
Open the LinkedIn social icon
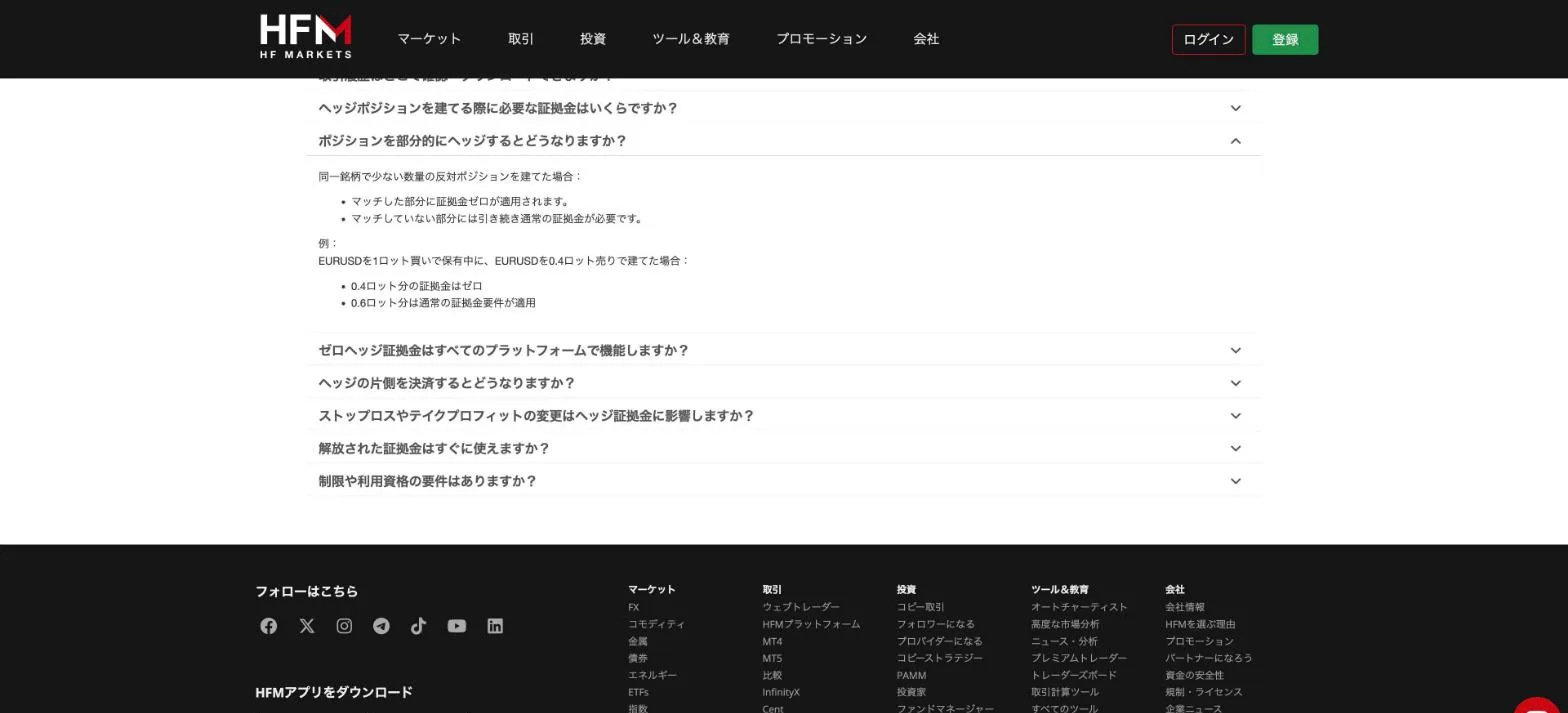(x=495, y=626)
